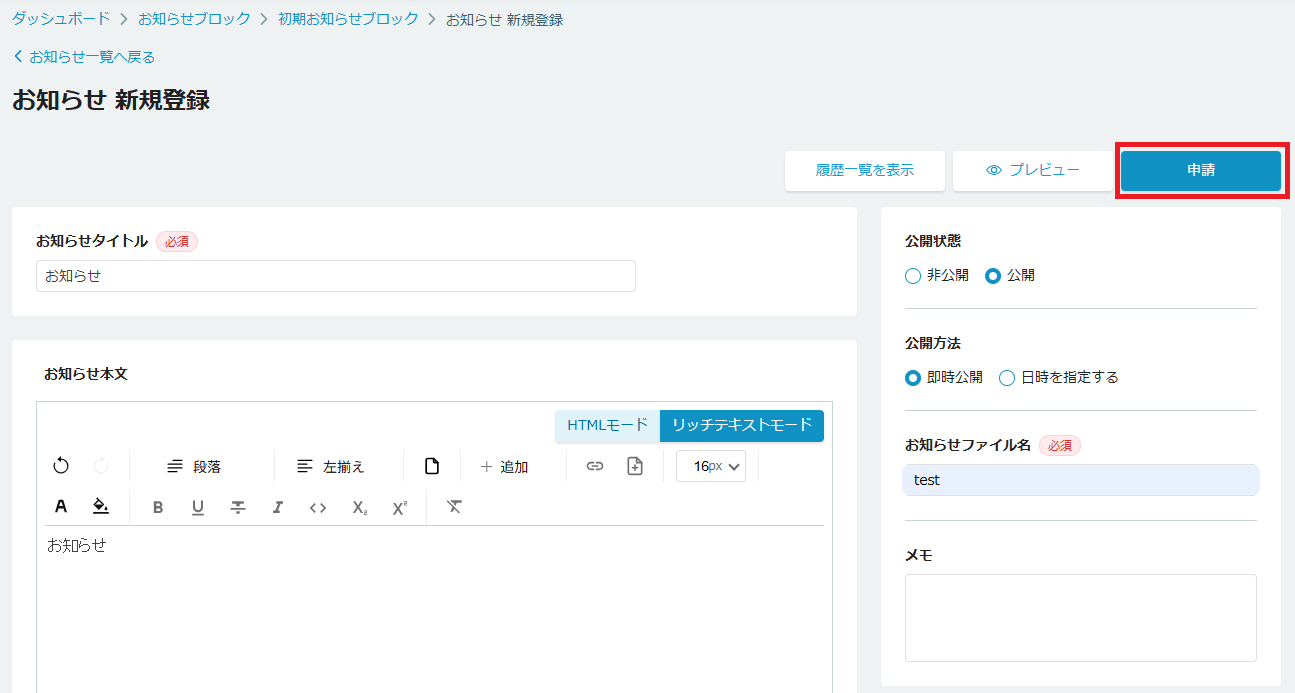
Task: Click the clear formatting icon
Action: [454, 507]
